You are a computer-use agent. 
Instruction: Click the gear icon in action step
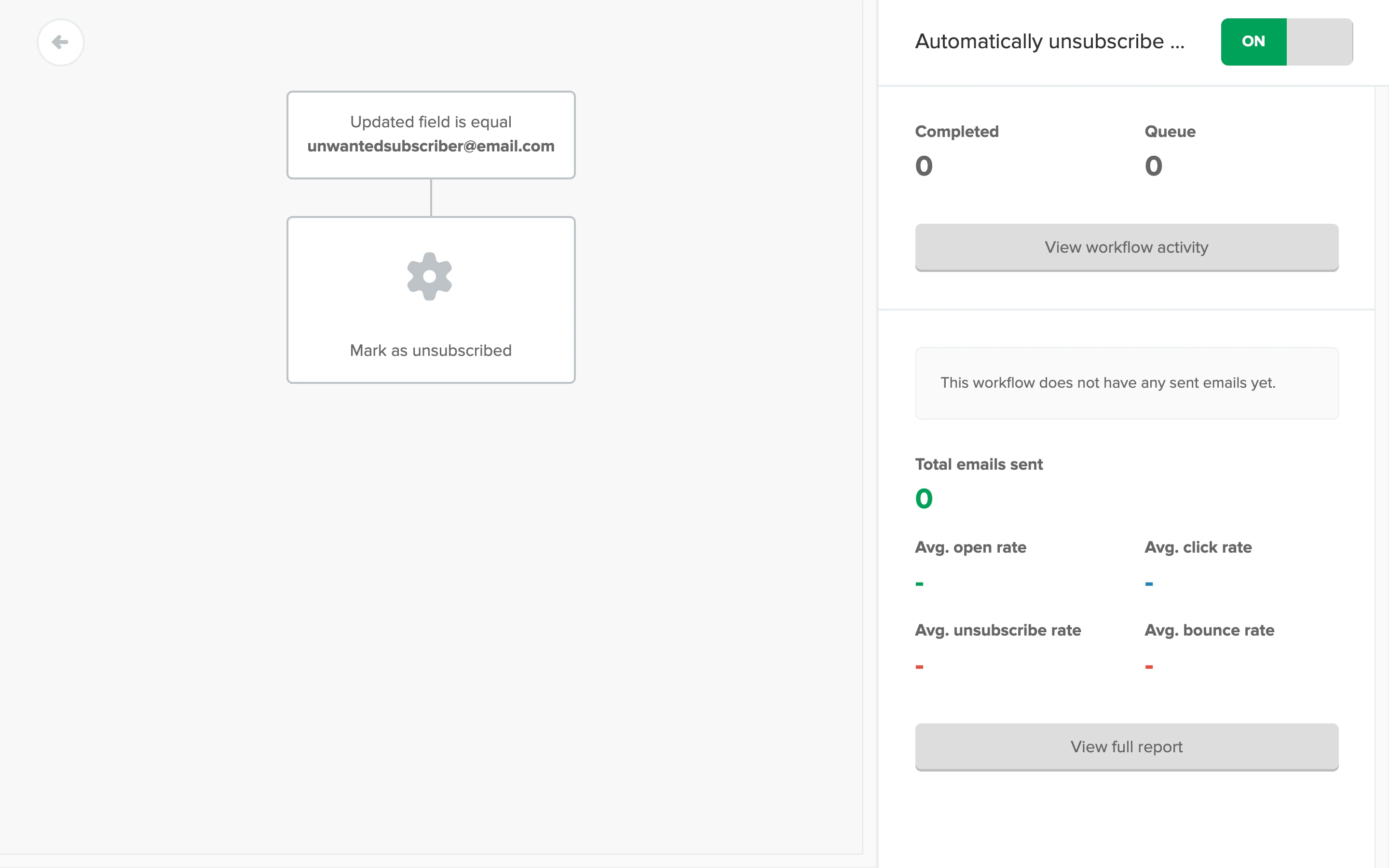pos(430,276)
